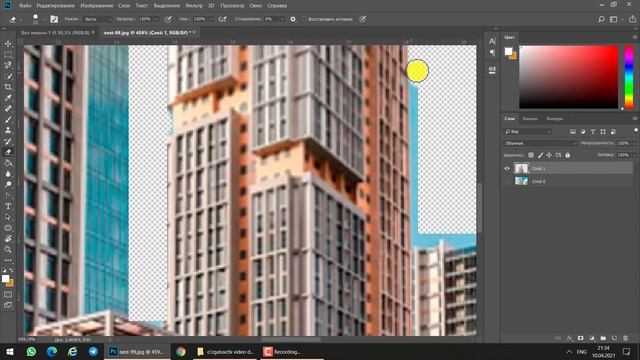Screen dimensions: 640x360
Task: Open the layer Fill dropdown arrow
Action: pos(634,155)
